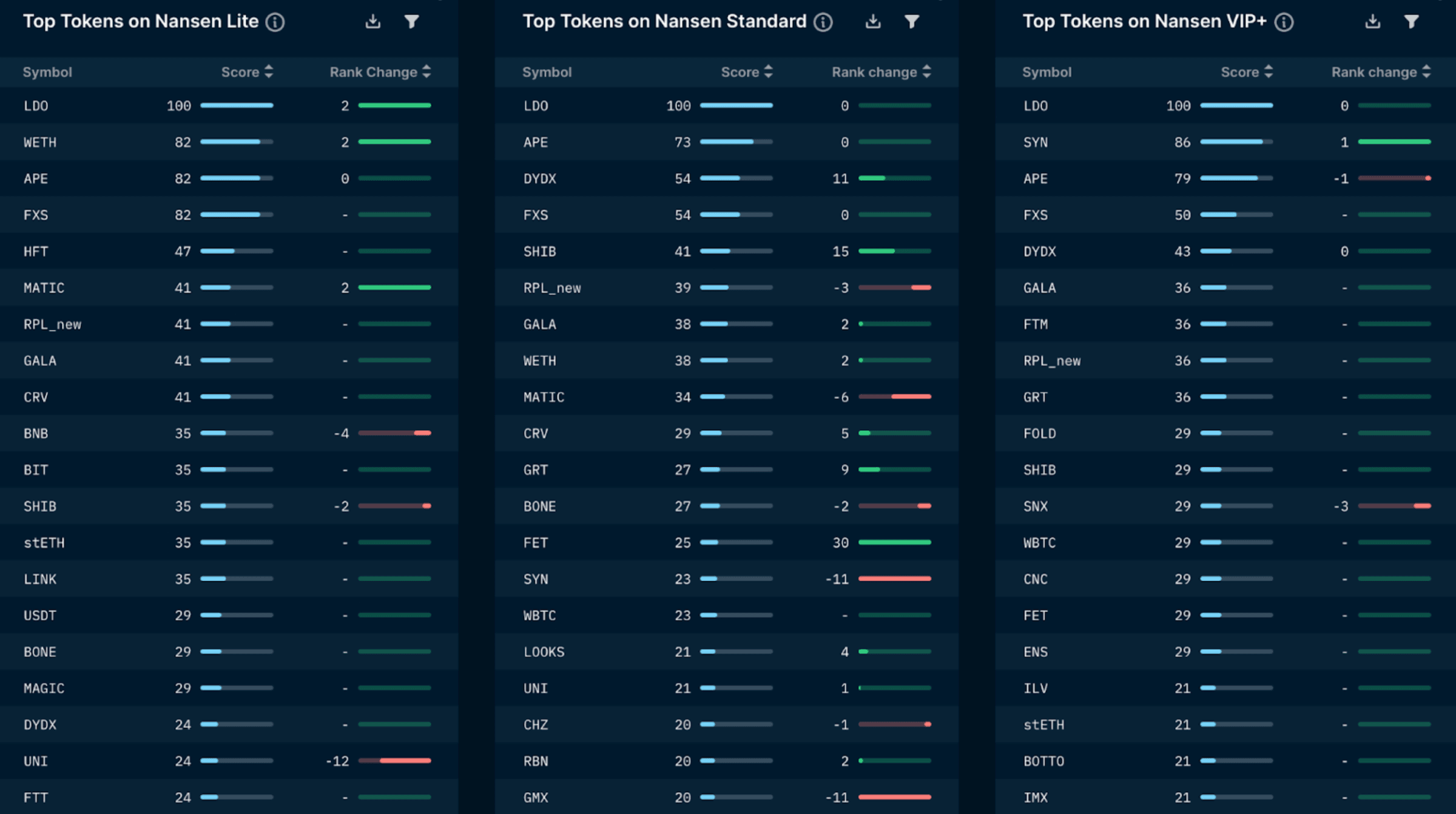
Task: Download the Nansen Standard token table
Action: coord(873,22)
